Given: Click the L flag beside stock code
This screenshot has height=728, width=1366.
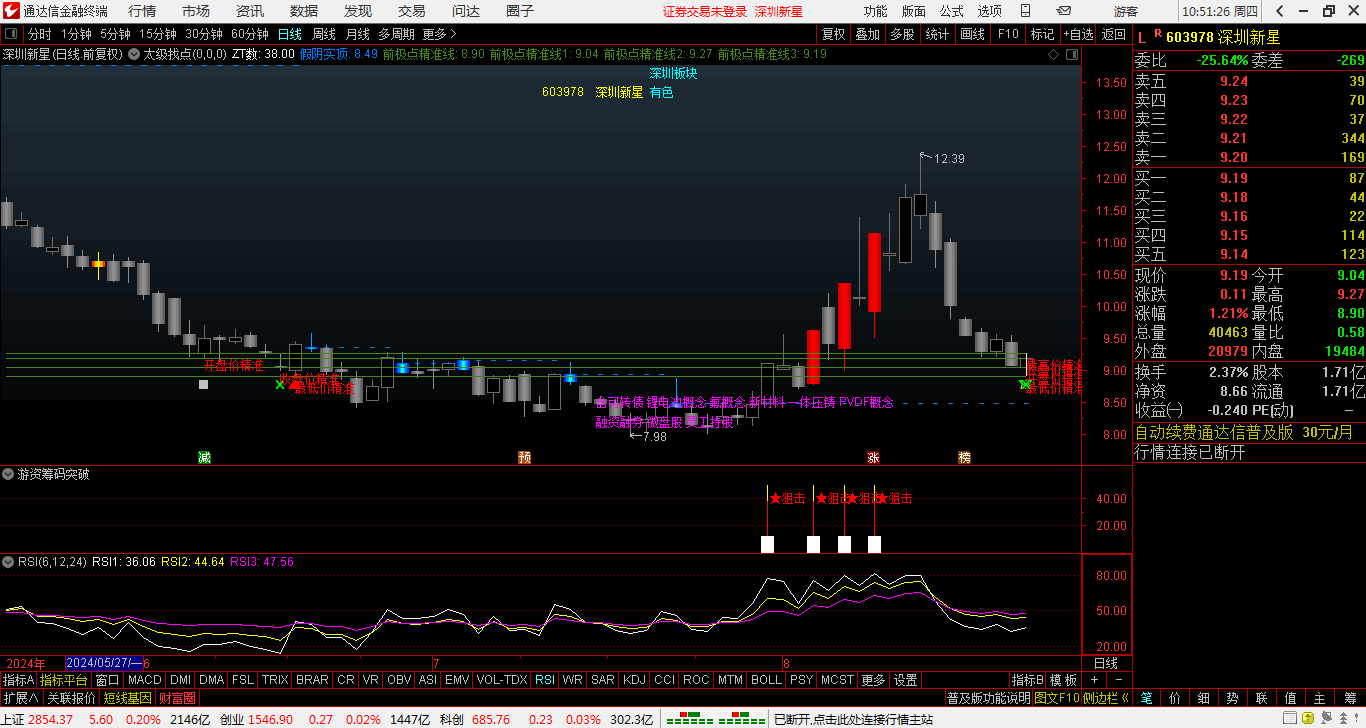Looking at the screenshot, I should click(1142, 37).
